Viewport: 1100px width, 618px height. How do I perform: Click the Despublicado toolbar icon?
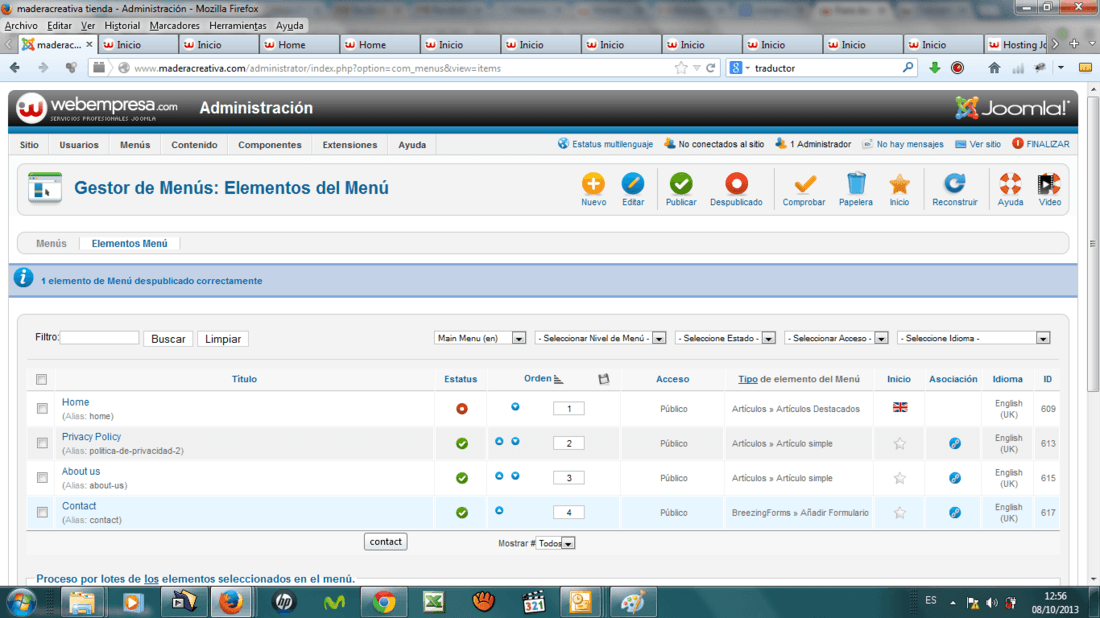[736, 184]
